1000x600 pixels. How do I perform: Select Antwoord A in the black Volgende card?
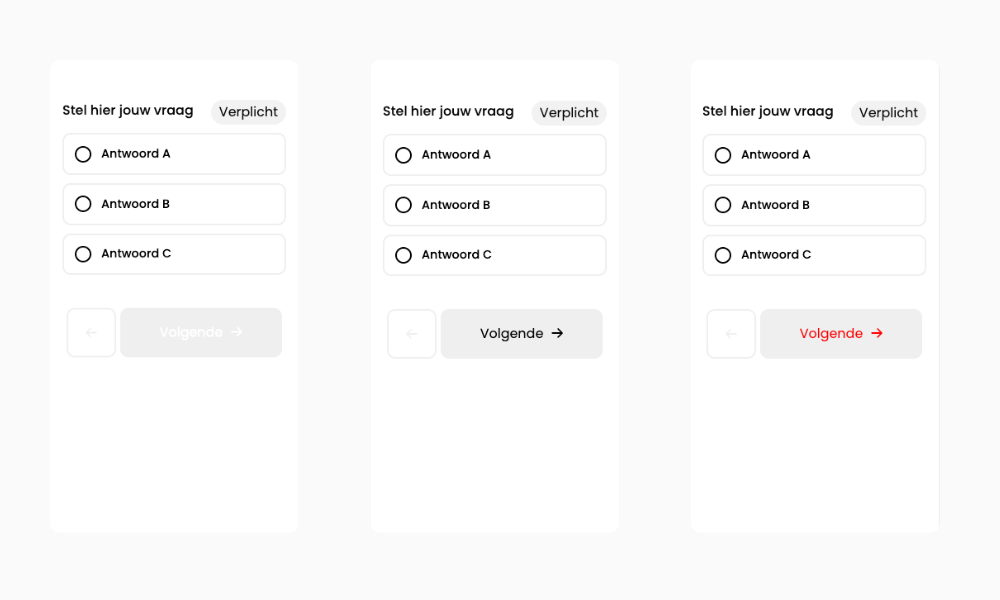pos(403,155)
